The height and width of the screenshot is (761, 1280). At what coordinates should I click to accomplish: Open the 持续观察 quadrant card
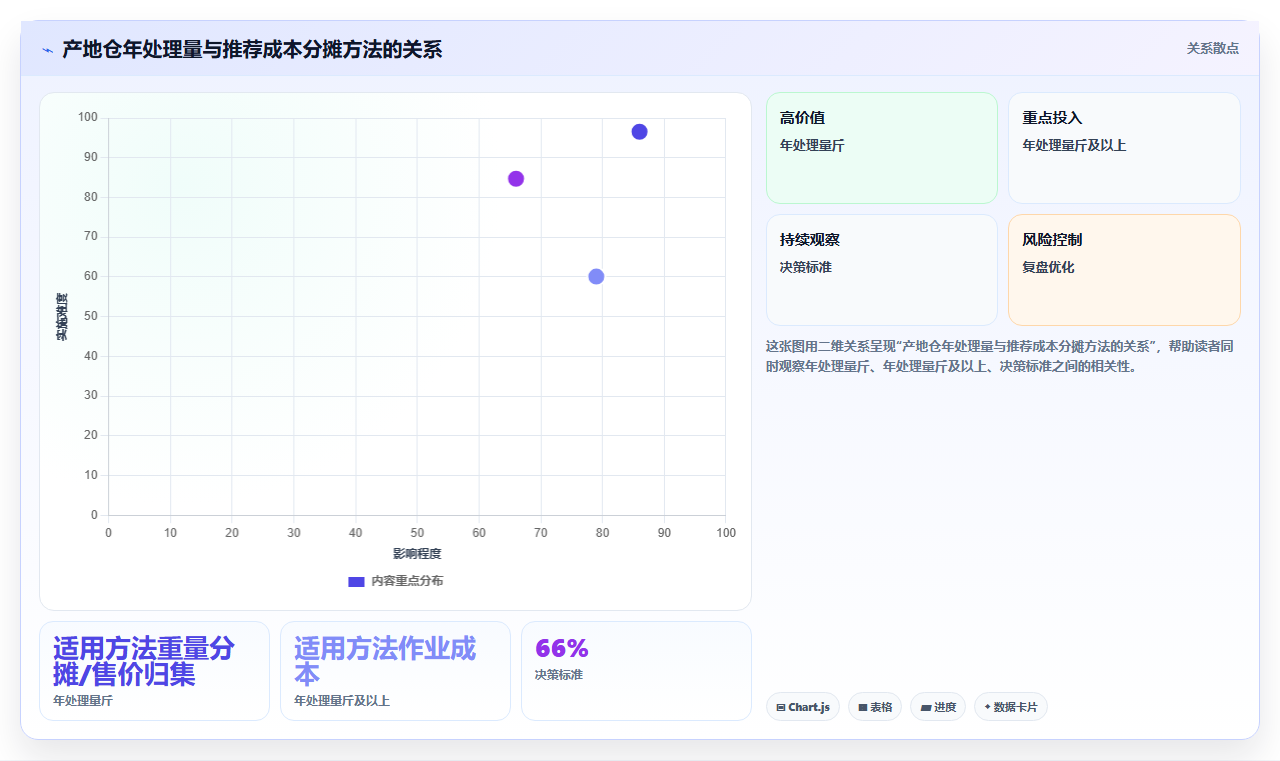pos(882,270)
